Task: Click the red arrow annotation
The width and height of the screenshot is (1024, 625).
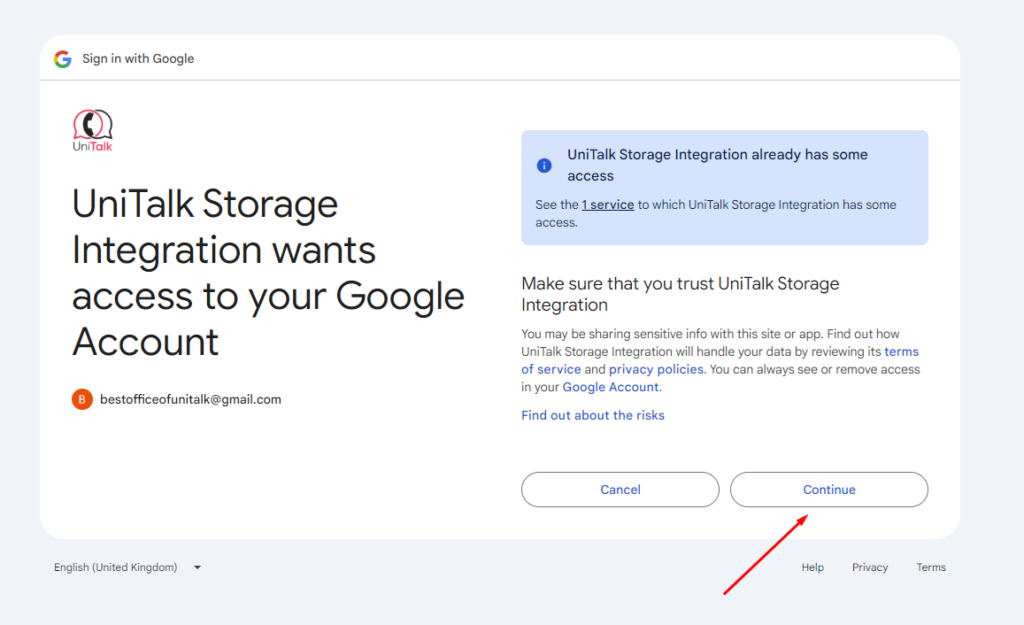Action: [x=765, y=555]
